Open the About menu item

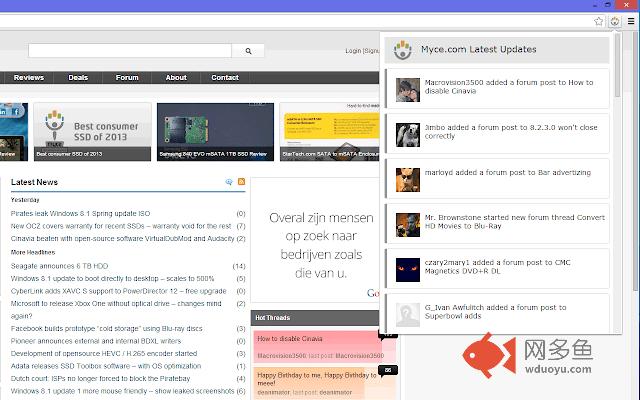(x=176, y=78)
